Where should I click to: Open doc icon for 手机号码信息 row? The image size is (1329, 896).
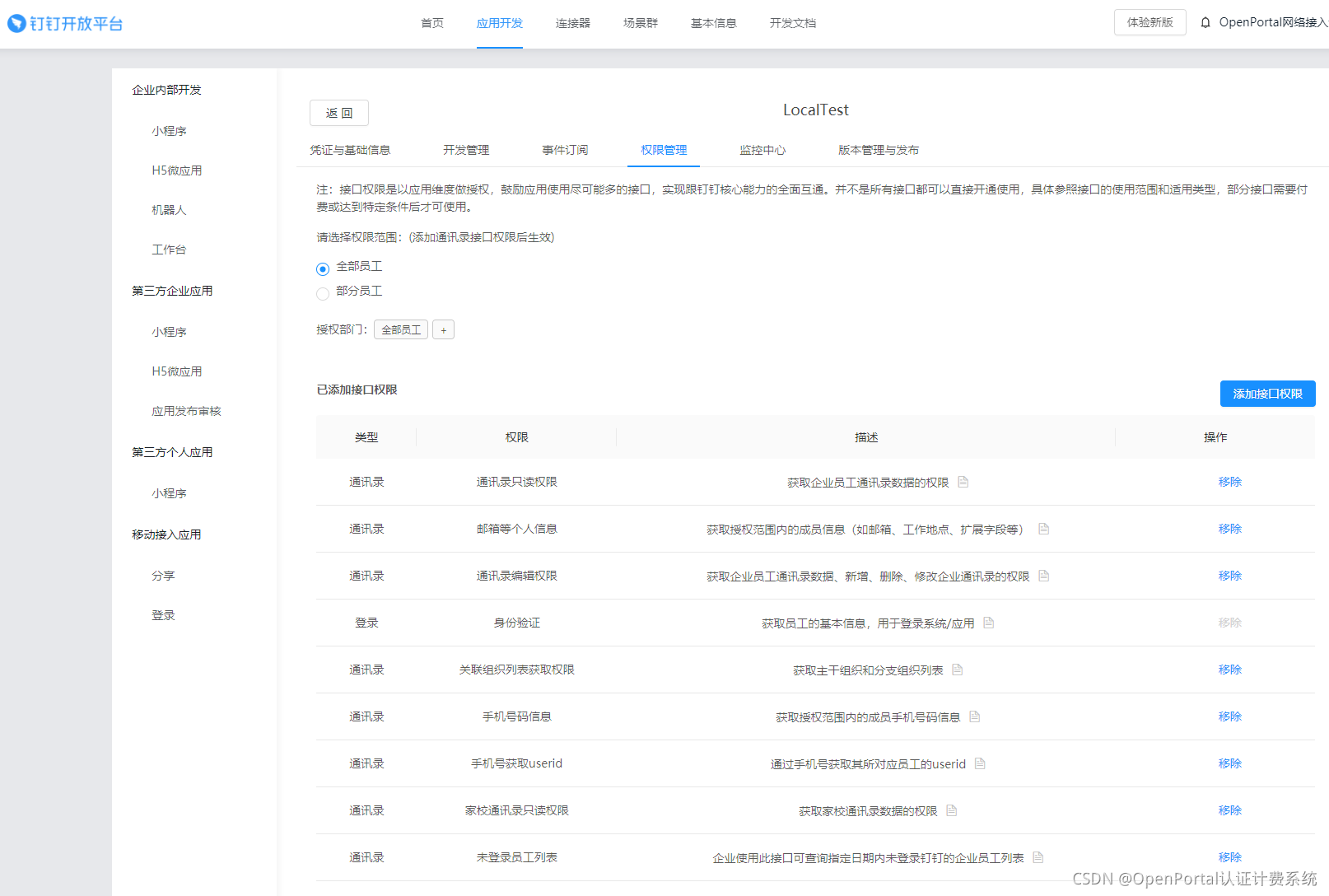(x=974, y=716)
